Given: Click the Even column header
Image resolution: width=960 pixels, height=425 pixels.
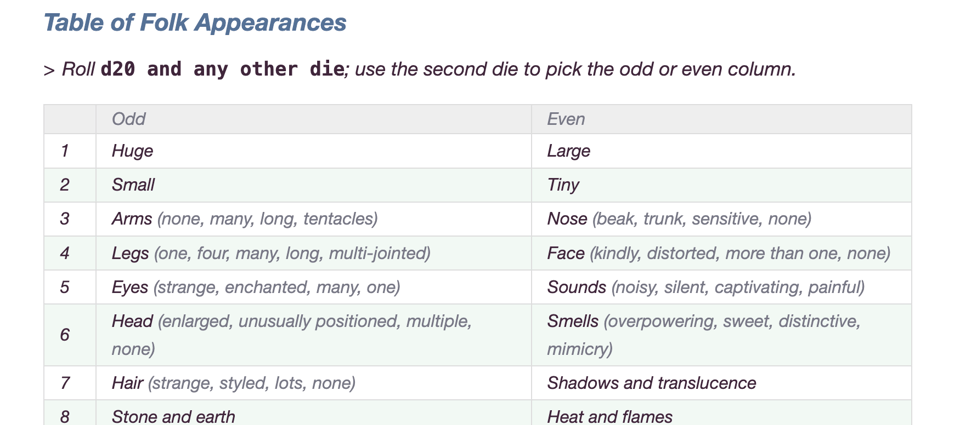Looking at the screenshot, I should (566, 119).
